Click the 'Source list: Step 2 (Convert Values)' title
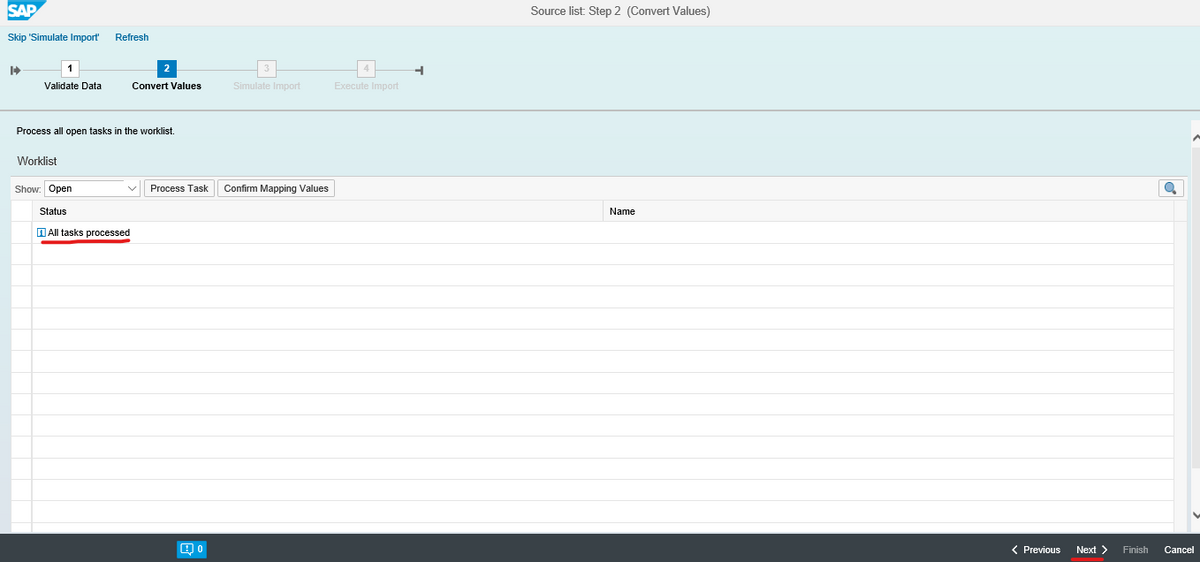 [x=620, y=11]
